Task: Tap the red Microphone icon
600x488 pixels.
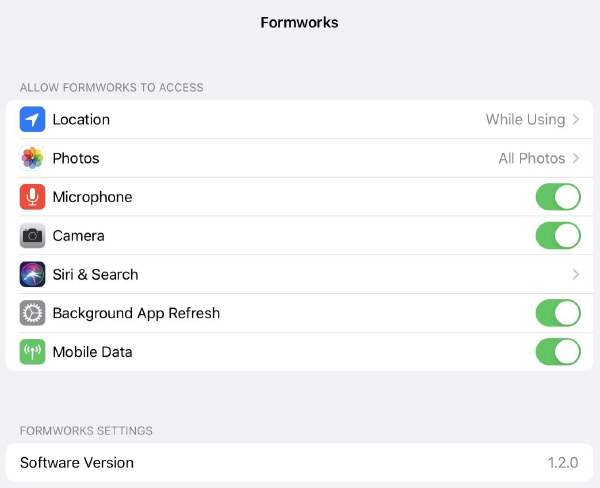Action: tap(33, 197)
